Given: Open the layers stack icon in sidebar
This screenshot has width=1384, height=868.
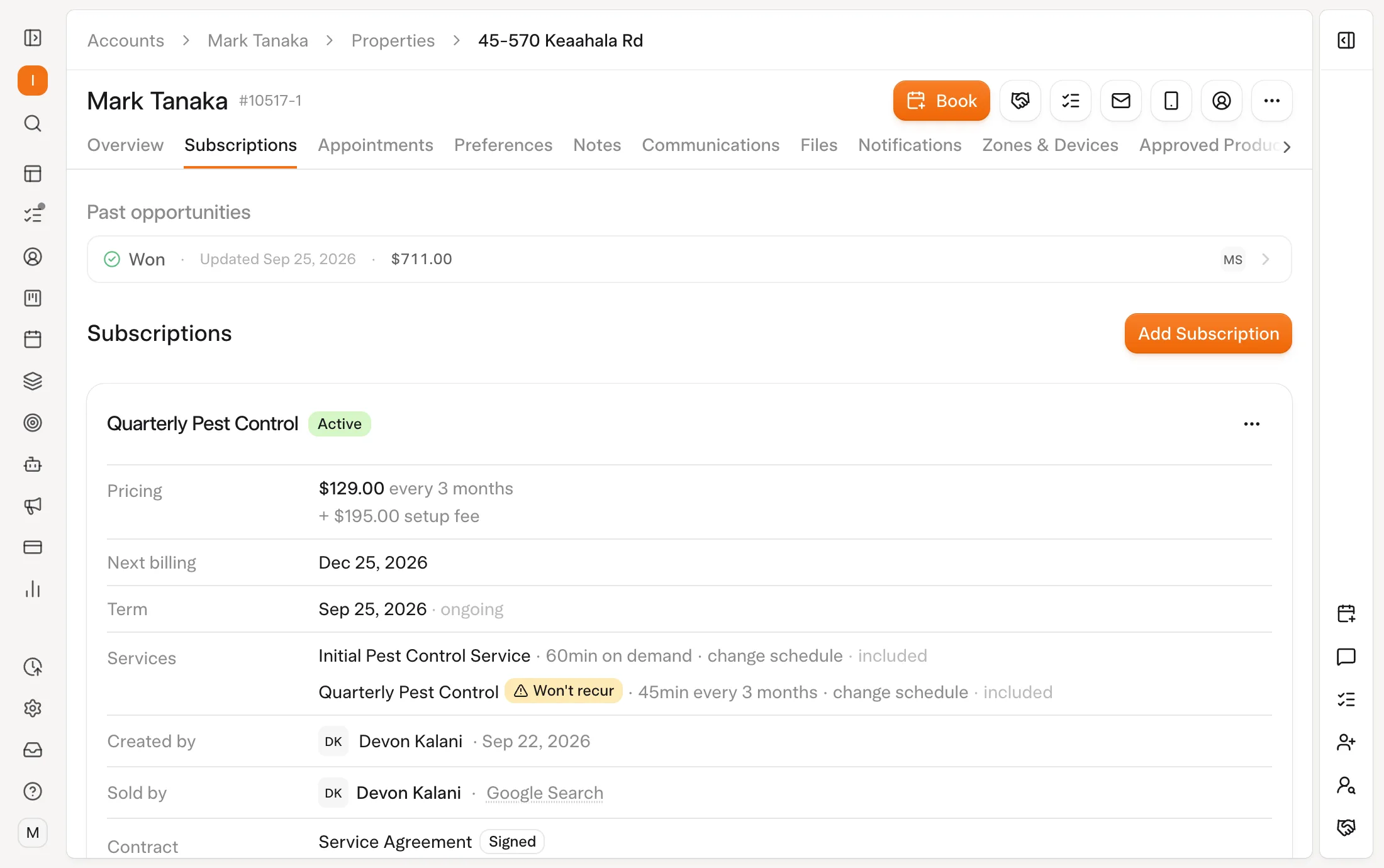Looking at the screenshot, I should (x=33, y=381).
